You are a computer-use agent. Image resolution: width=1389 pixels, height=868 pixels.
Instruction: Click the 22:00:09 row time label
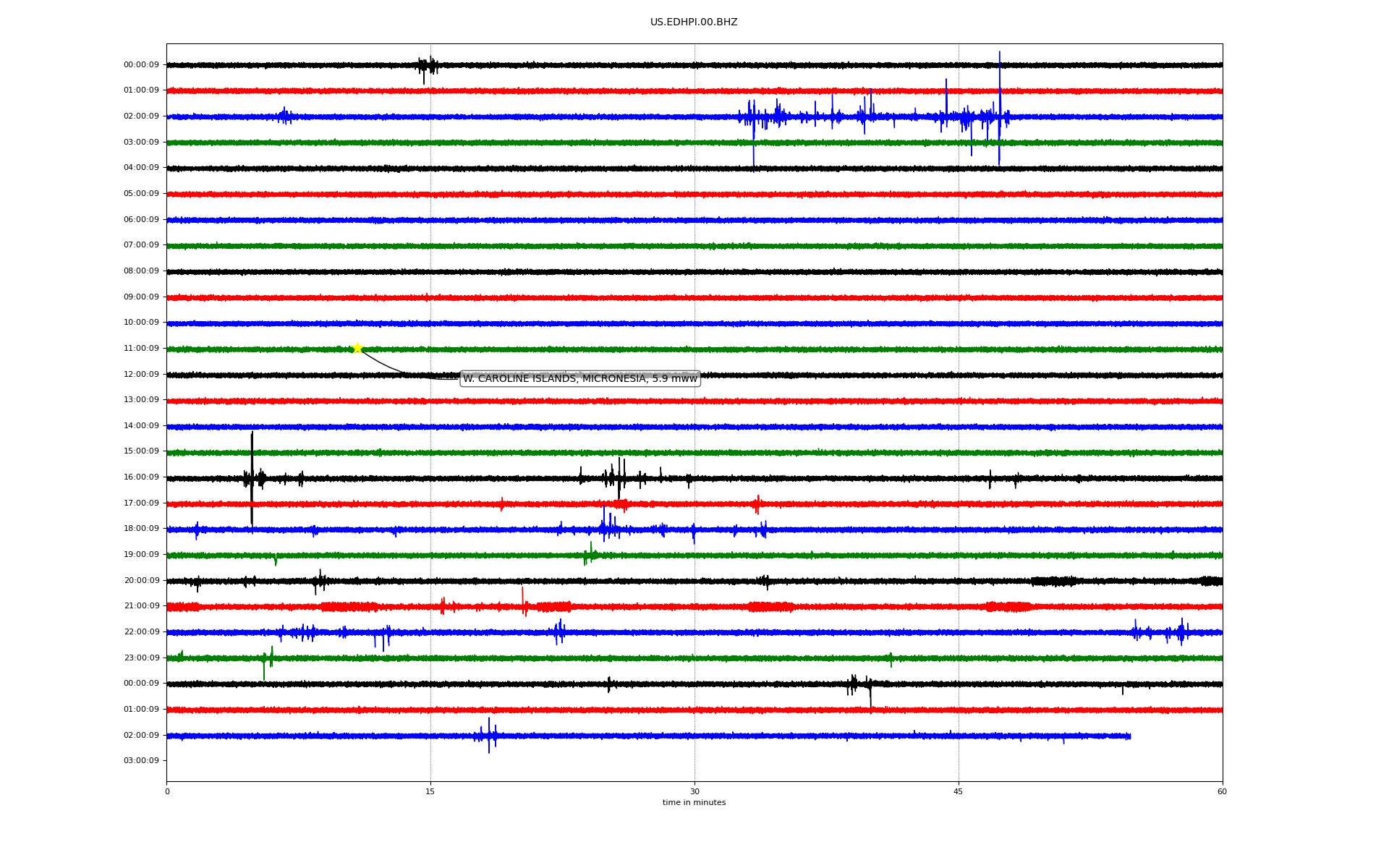pos(141,632)
